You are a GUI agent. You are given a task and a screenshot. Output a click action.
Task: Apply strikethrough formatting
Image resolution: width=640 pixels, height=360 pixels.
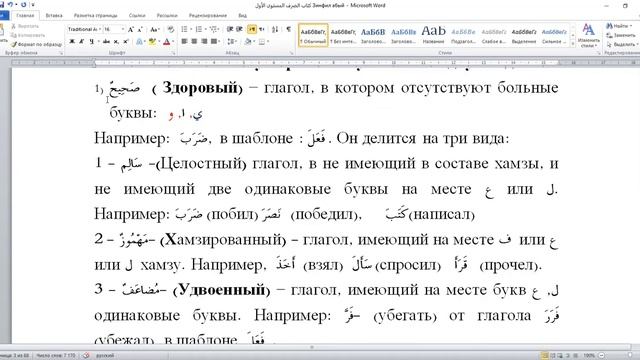point(106,41)
